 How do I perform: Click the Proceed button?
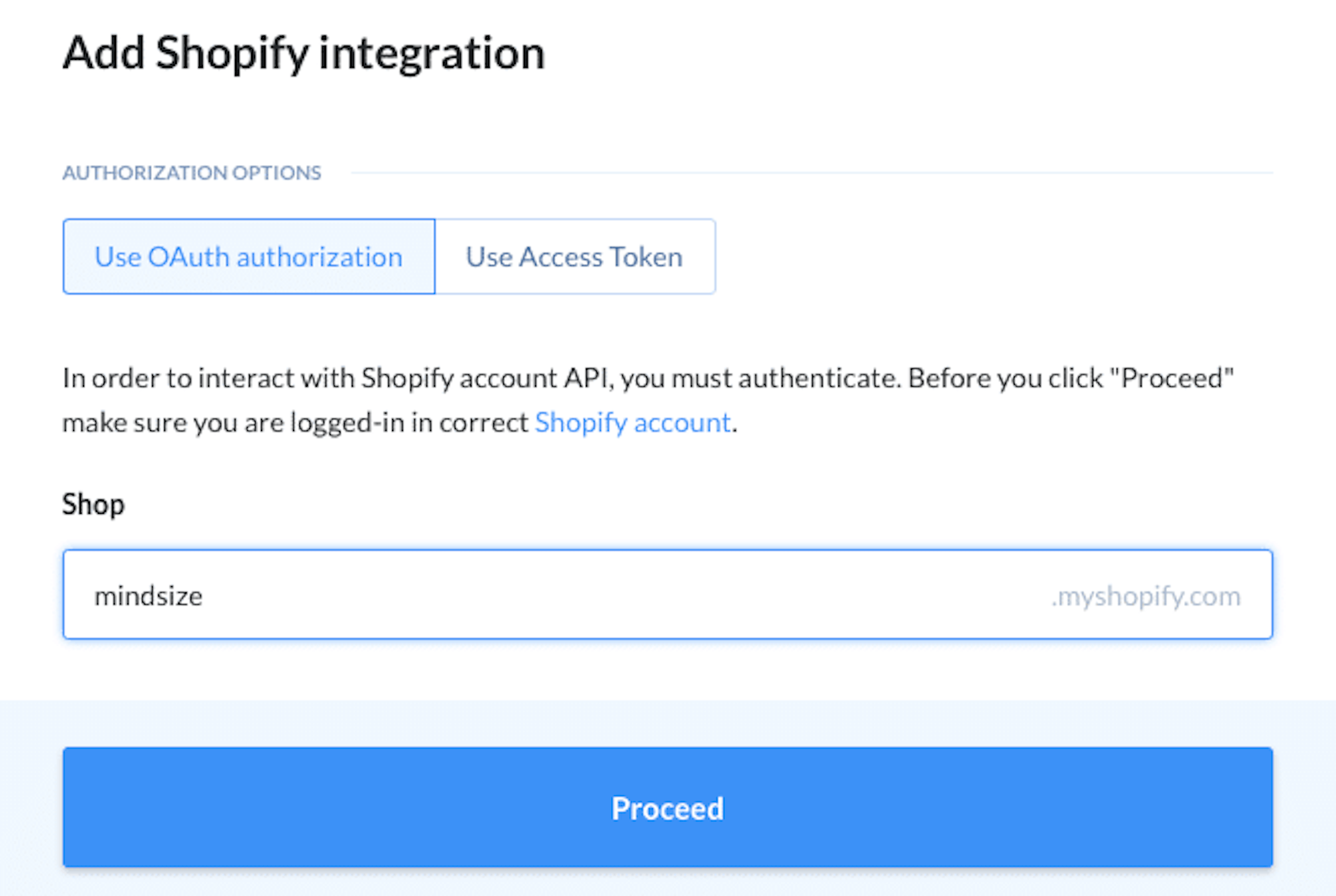tap(667, 807)
